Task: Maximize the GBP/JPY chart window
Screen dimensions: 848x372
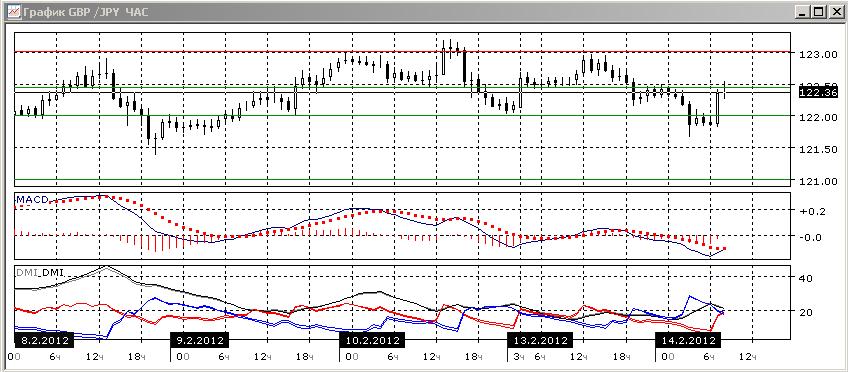Action: tap(818, 11)
